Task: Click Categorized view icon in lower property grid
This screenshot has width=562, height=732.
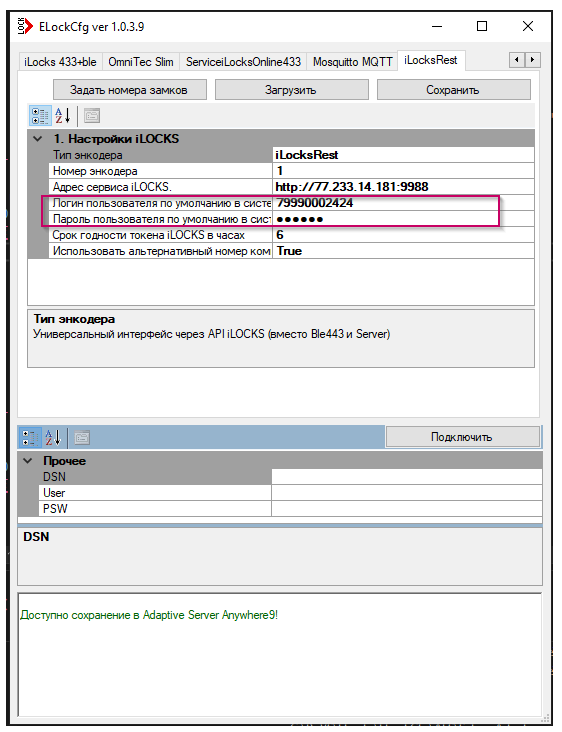Action: 29,438
